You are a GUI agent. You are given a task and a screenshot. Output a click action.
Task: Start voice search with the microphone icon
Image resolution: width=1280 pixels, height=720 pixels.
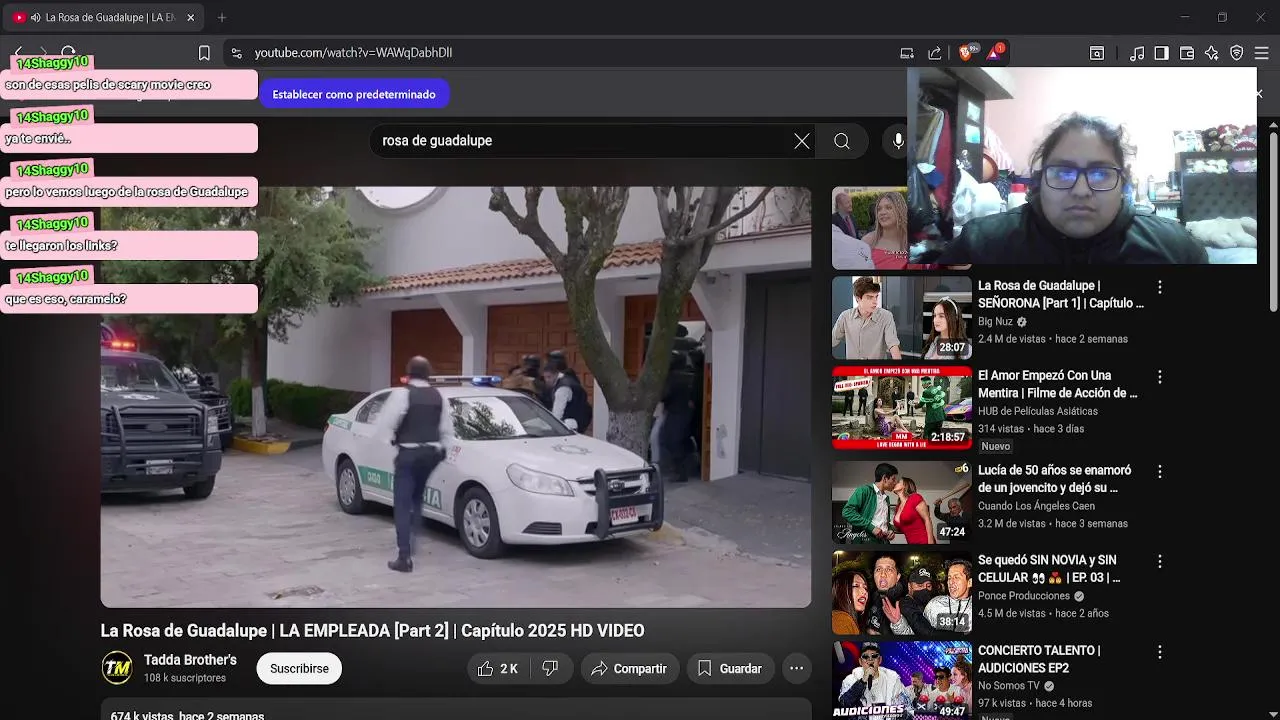click(897, 141)
